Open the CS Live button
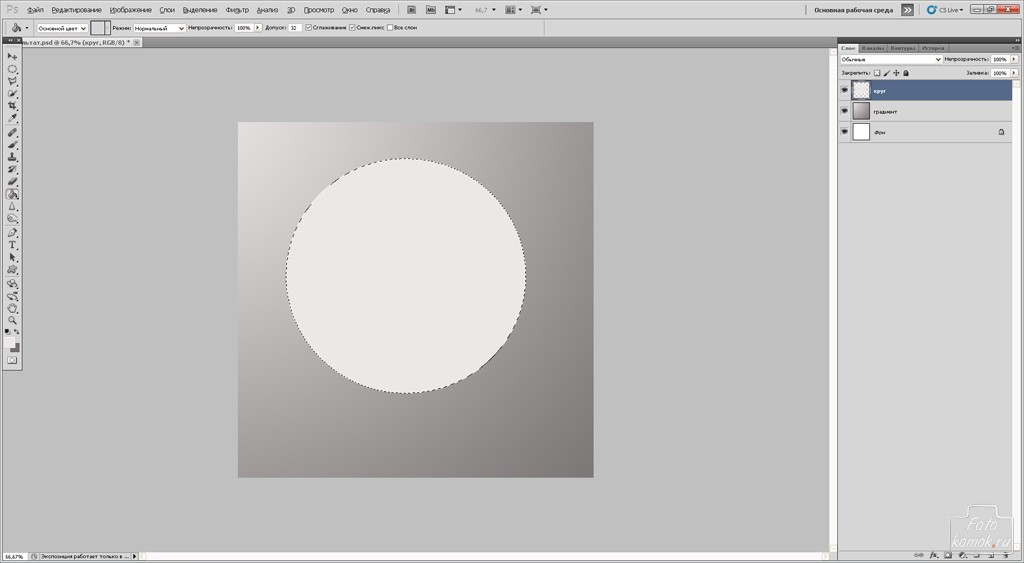The width and height of the screenshot is (1024, 563). 945,10
